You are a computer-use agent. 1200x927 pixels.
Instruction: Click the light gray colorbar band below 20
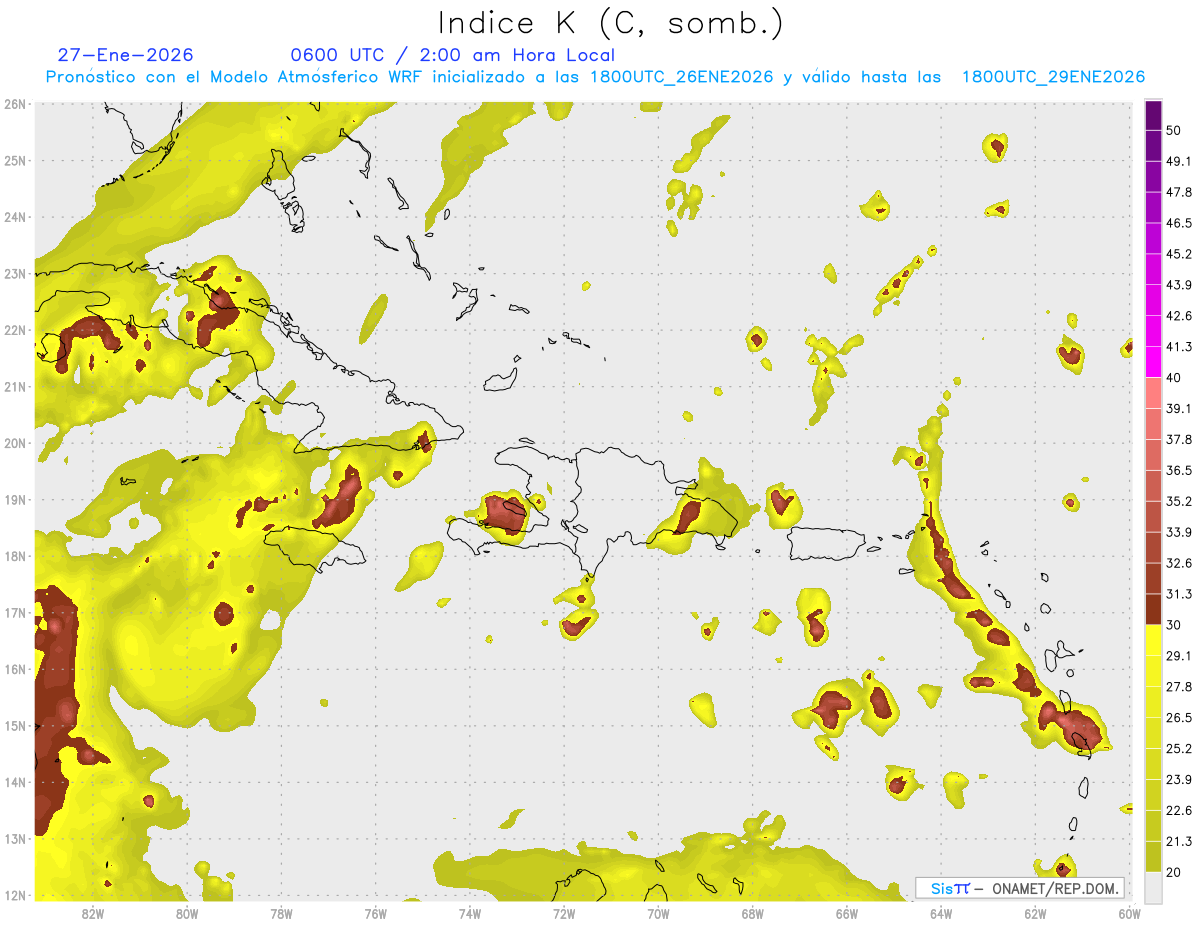click(1153, 886)
